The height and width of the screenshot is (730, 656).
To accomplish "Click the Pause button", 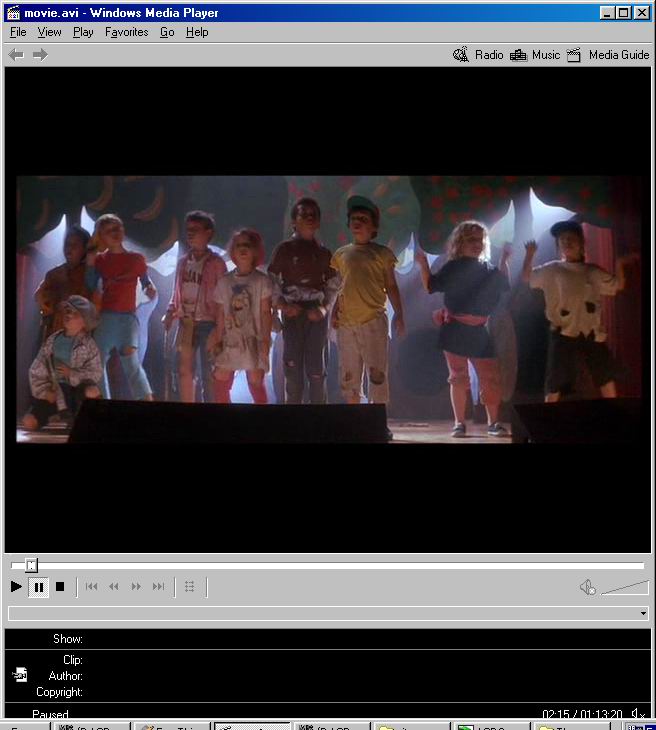I will 39,587.
